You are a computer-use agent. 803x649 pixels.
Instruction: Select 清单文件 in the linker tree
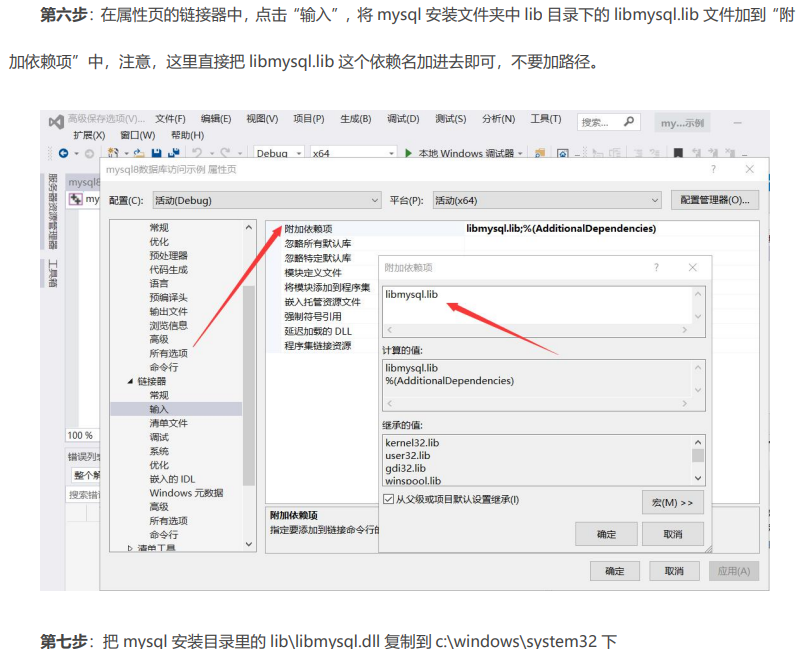(x=168, y=423)
